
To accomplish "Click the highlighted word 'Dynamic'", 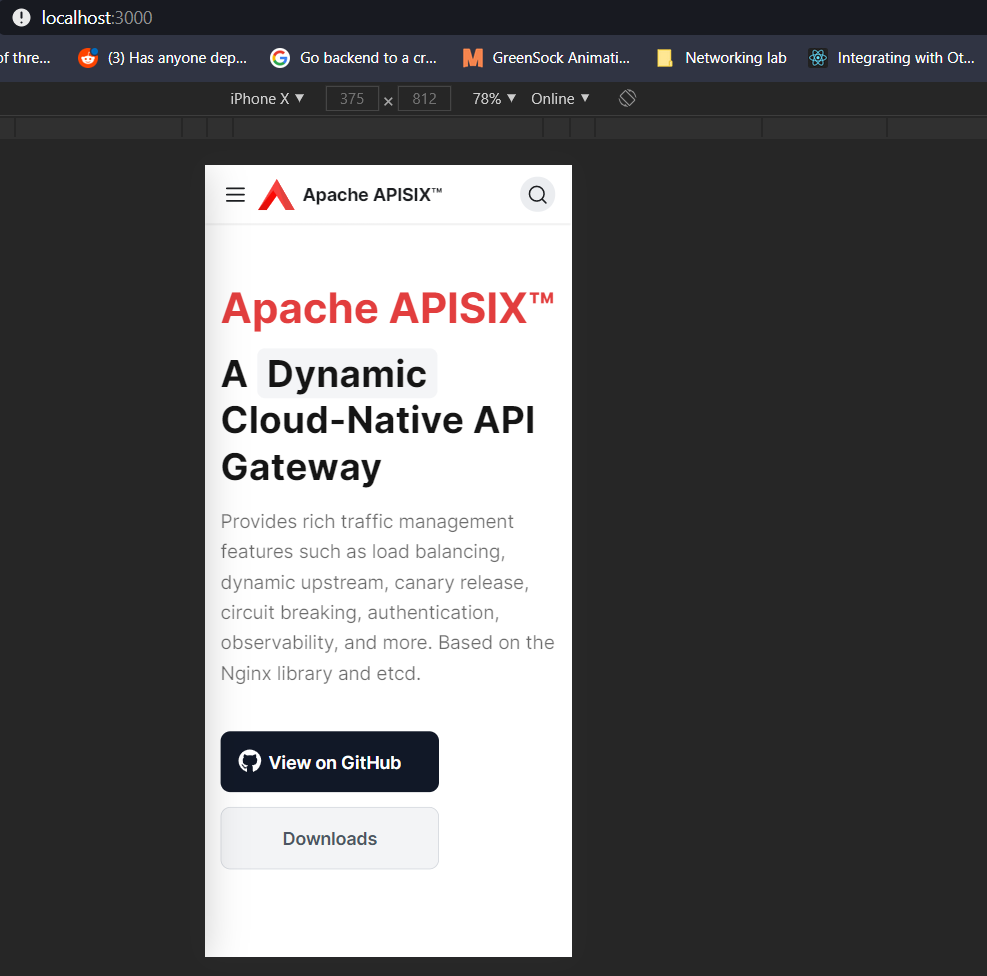I will tap(347, 374).
